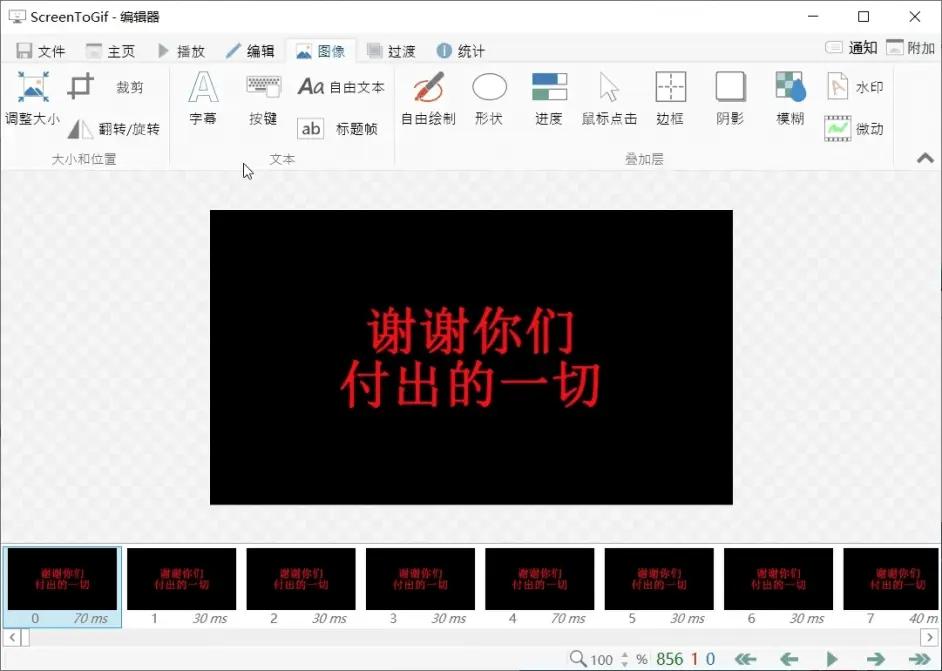This screenshot has width=942, height=671.
Task: Select frame 3 thumbnail
Action: [x=421, y=587]
